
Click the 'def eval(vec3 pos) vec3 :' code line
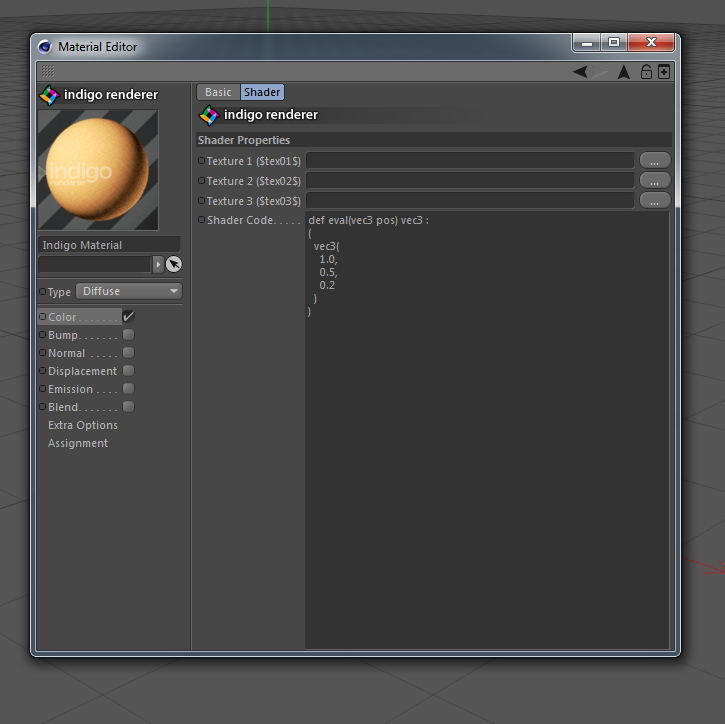point(369,220)
